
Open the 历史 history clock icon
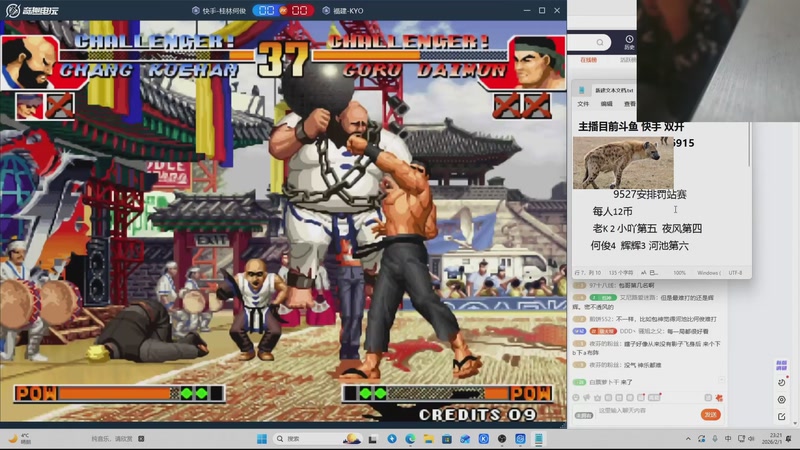[629, 39]
